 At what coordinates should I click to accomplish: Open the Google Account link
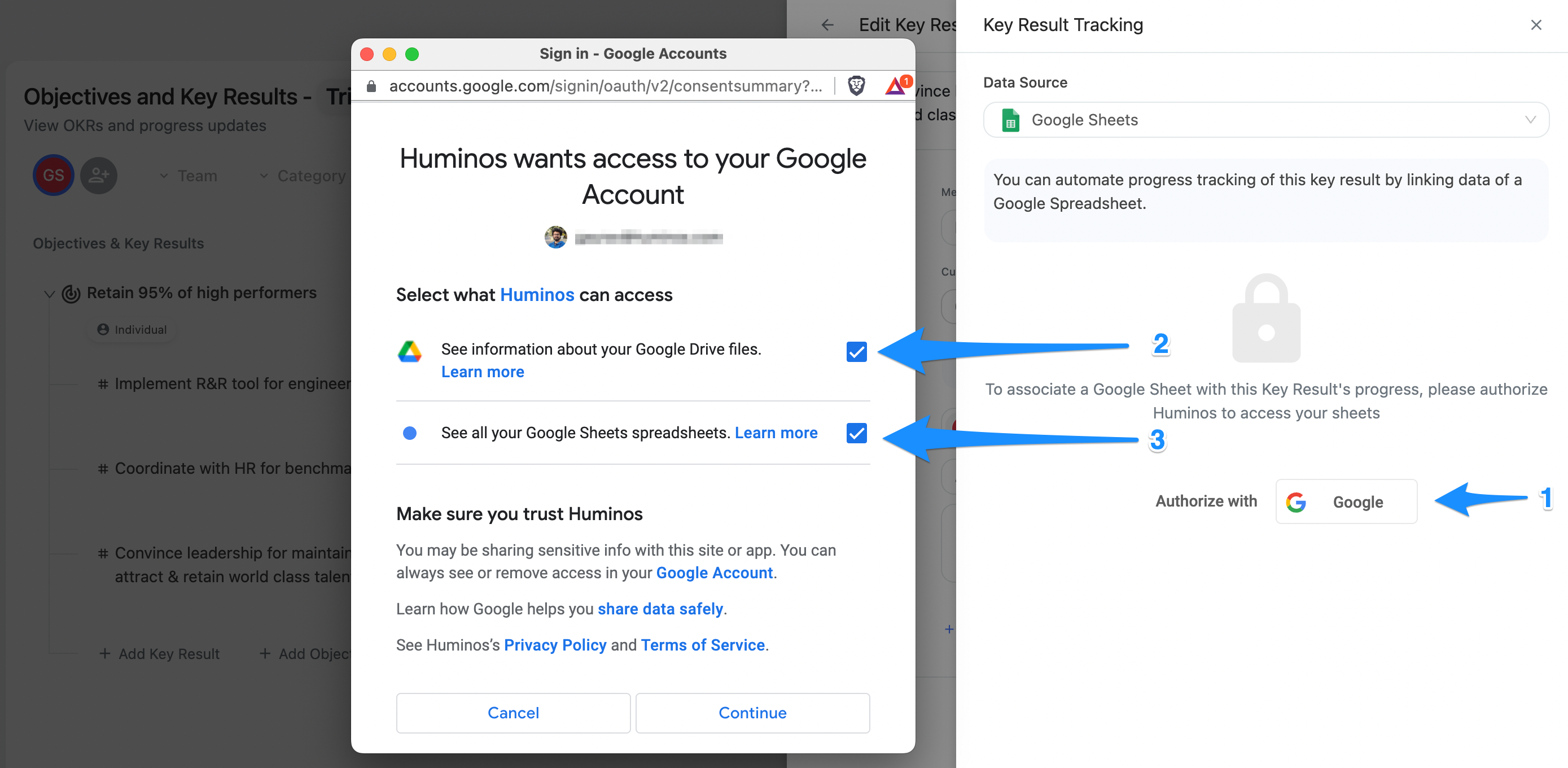(714, 573)
